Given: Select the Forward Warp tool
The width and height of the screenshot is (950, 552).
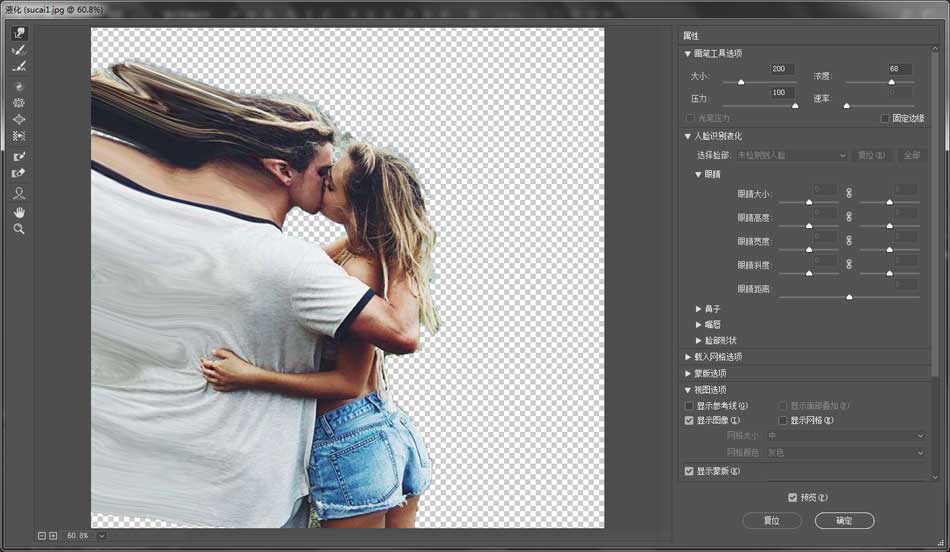Looking at the screenshot, I should tap(19, 33).
